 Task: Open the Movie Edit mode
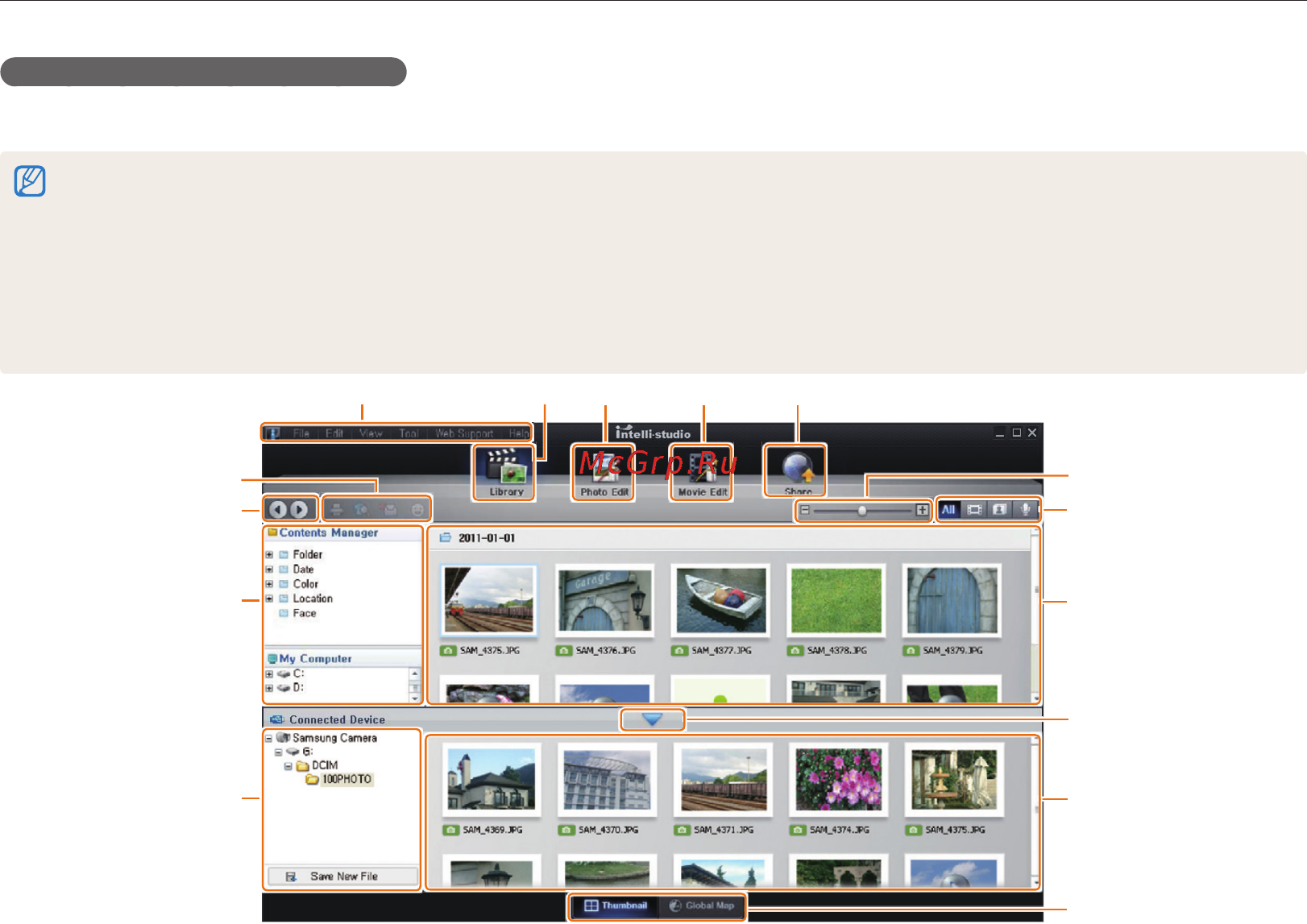pos(702,472)
